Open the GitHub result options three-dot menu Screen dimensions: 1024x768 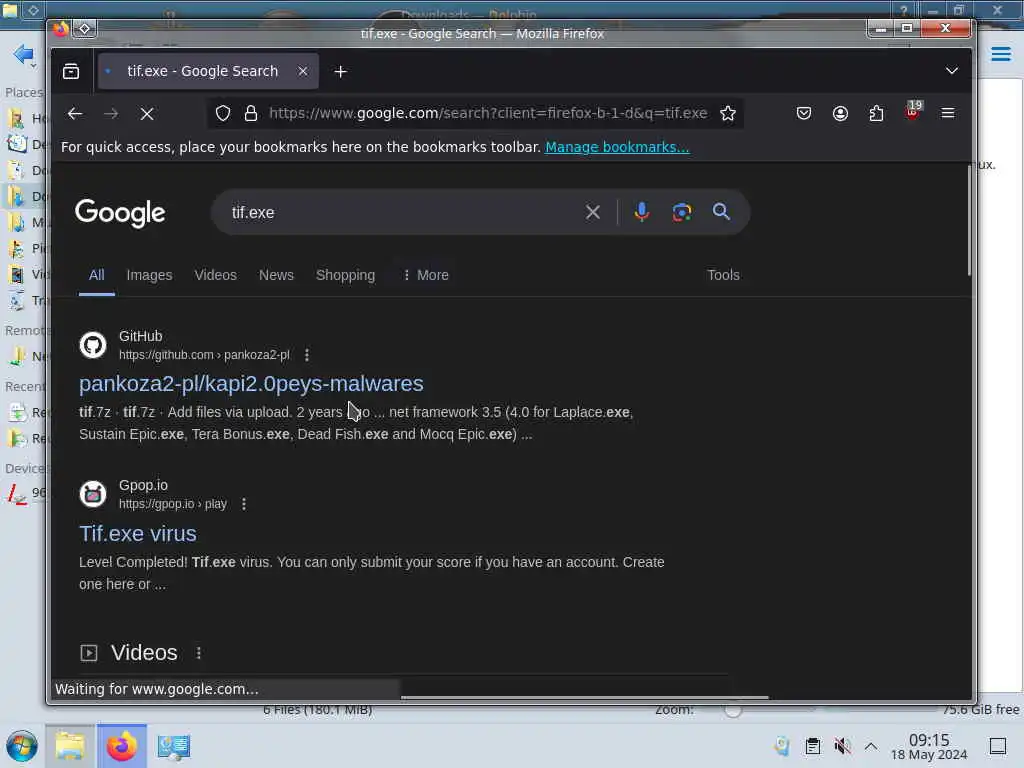[307, 355]
